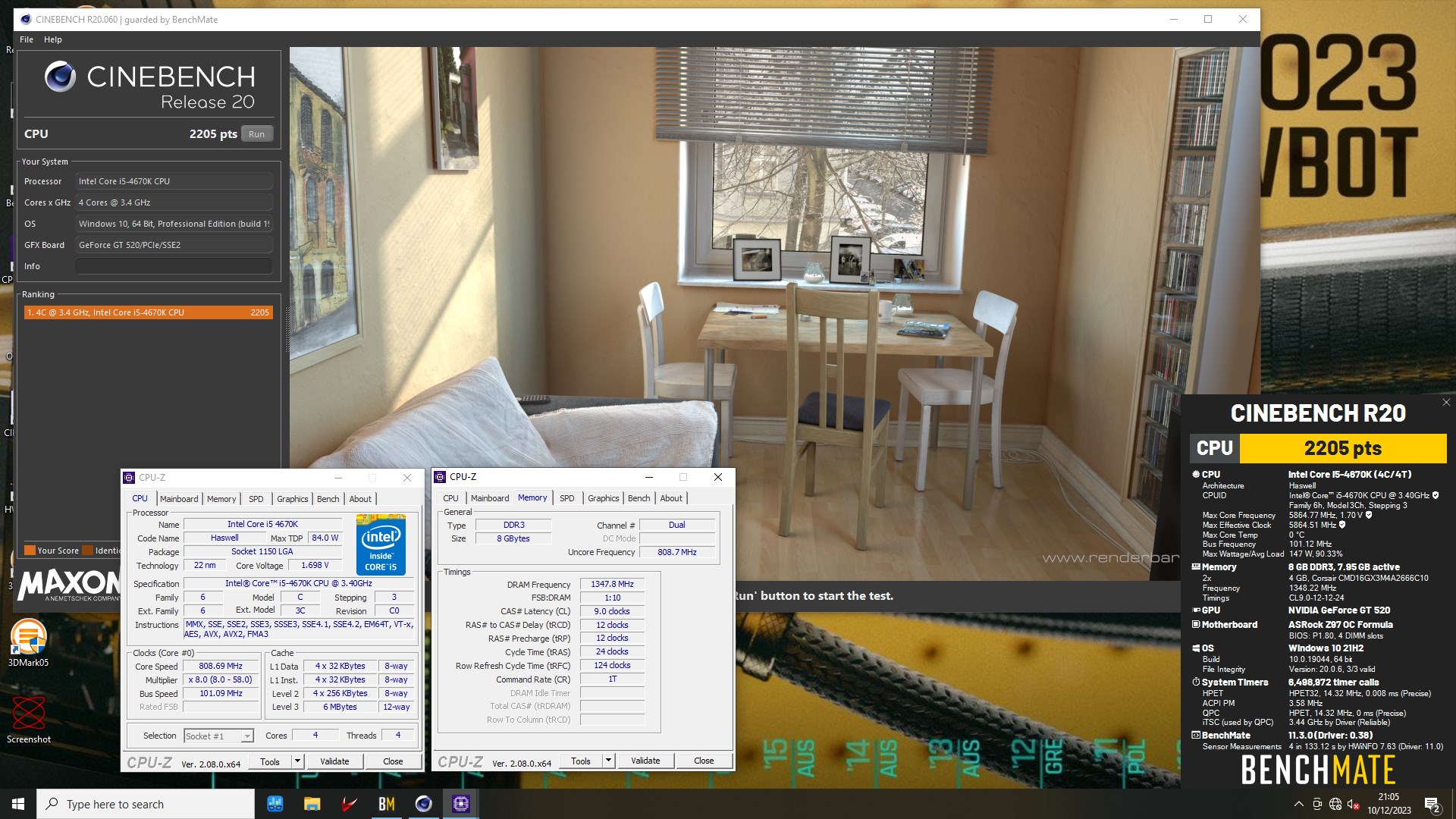
Task: Open Bench tab in left CPU-Z window
Action: [328, 499]
